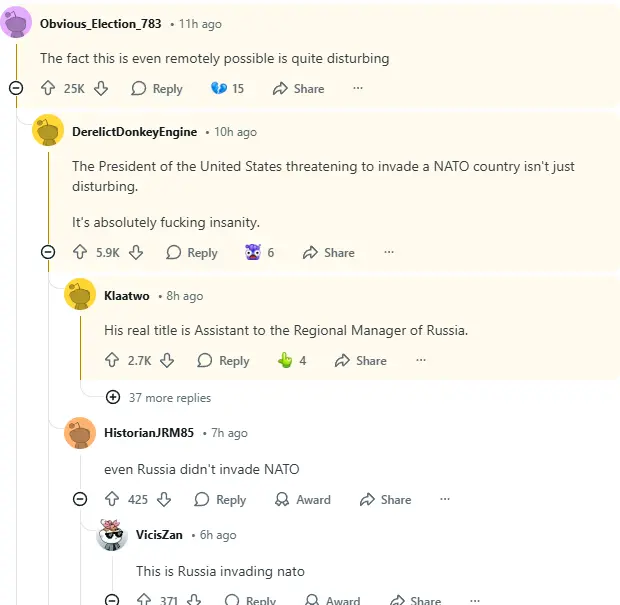
Task: Collapse DerelictDonkeyEngine's reply thread
Action: 48,252
